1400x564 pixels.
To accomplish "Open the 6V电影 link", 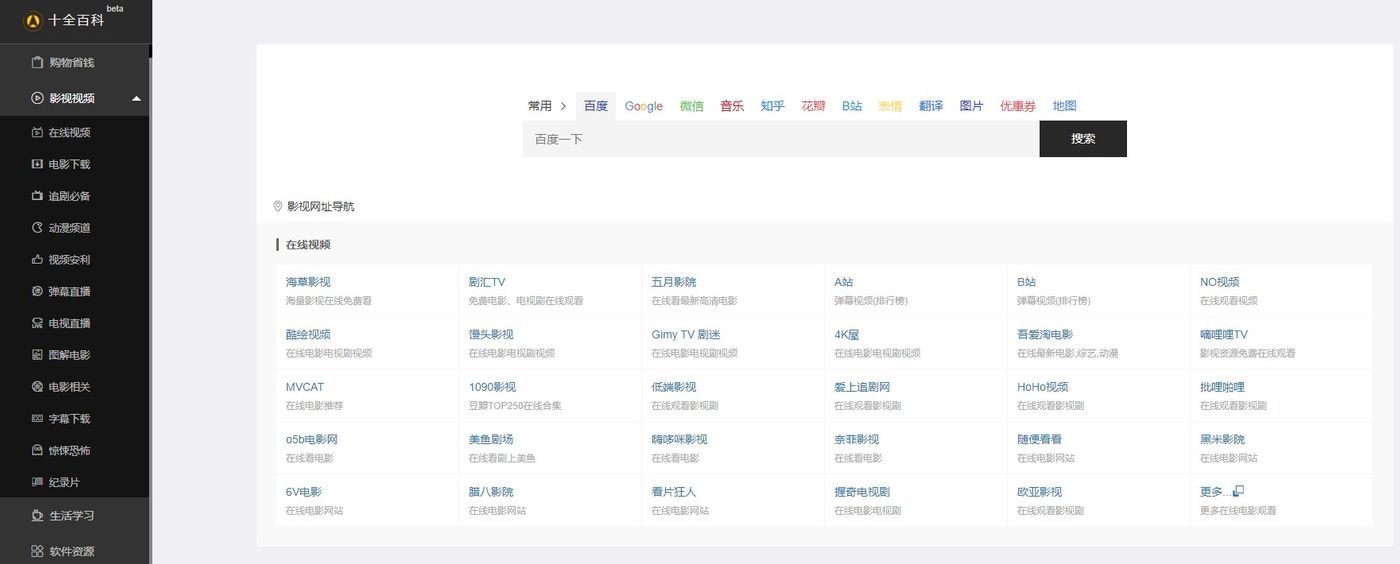I will pos(304,492).
